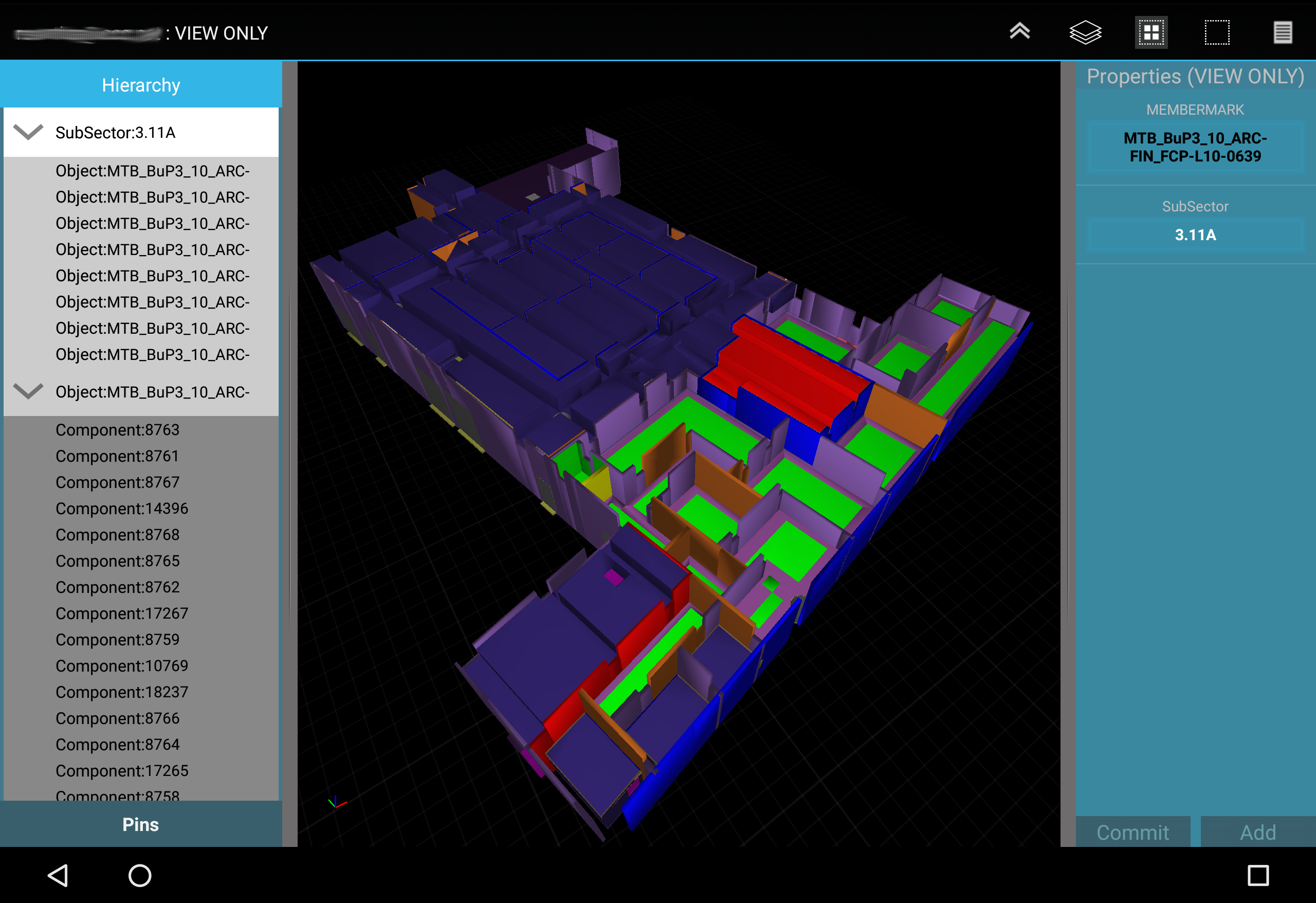Tap the Android back button

click(x=58, y=875)
